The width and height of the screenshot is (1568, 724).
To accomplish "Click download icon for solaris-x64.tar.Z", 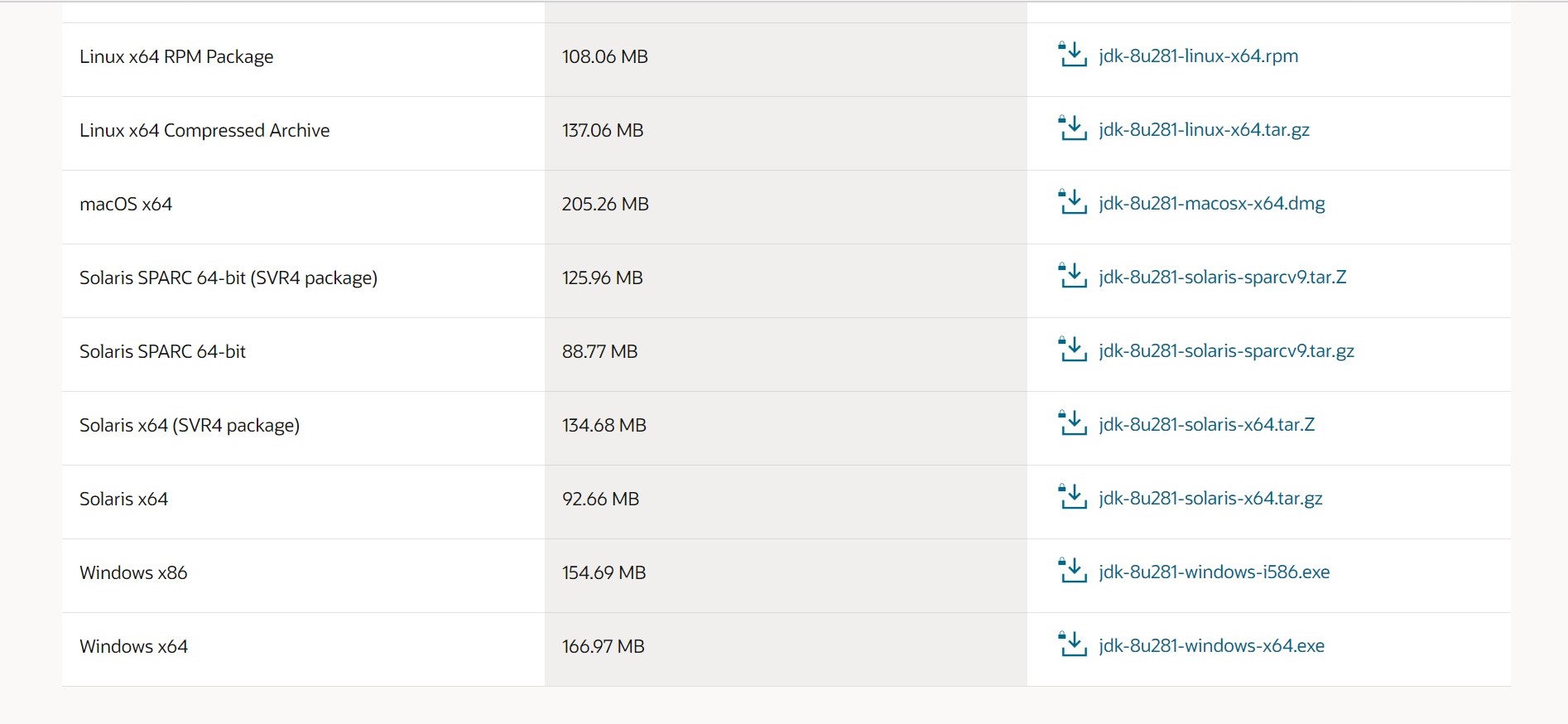I will coord(1072,423).
